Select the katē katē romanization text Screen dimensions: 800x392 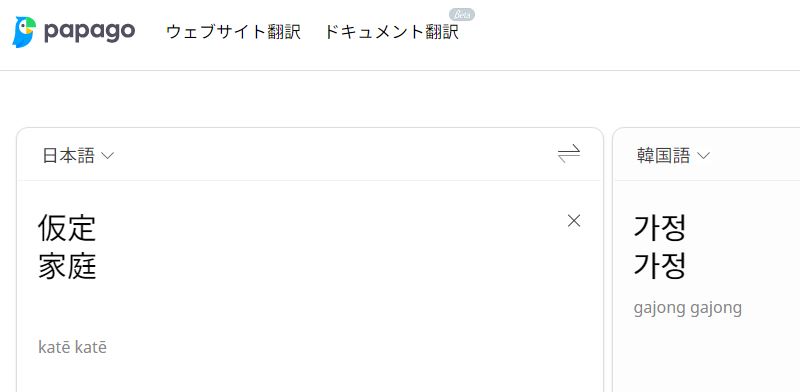pos(72,348)
